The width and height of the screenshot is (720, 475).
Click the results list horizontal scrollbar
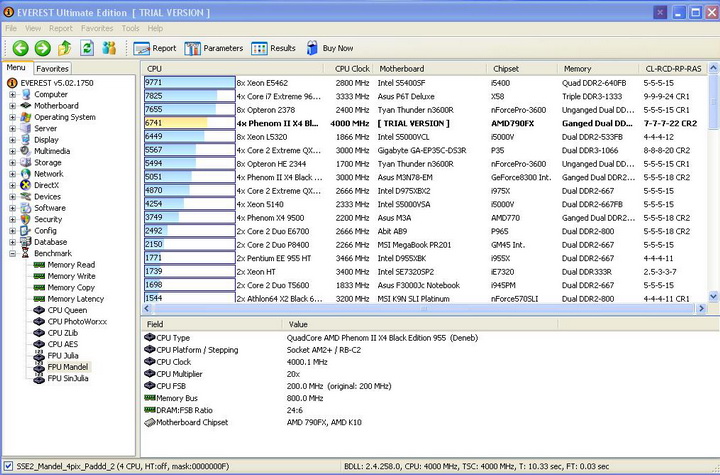[x=423, y=309]
